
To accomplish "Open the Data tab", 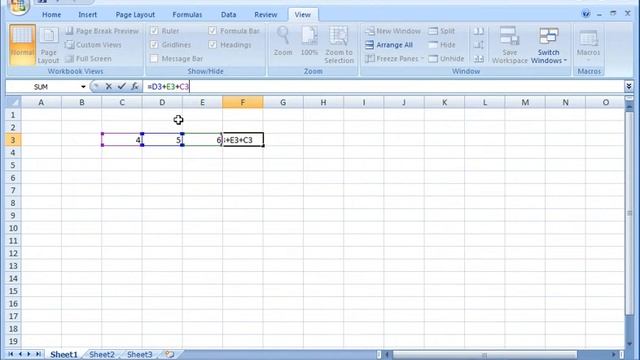I will coord(229,15).
